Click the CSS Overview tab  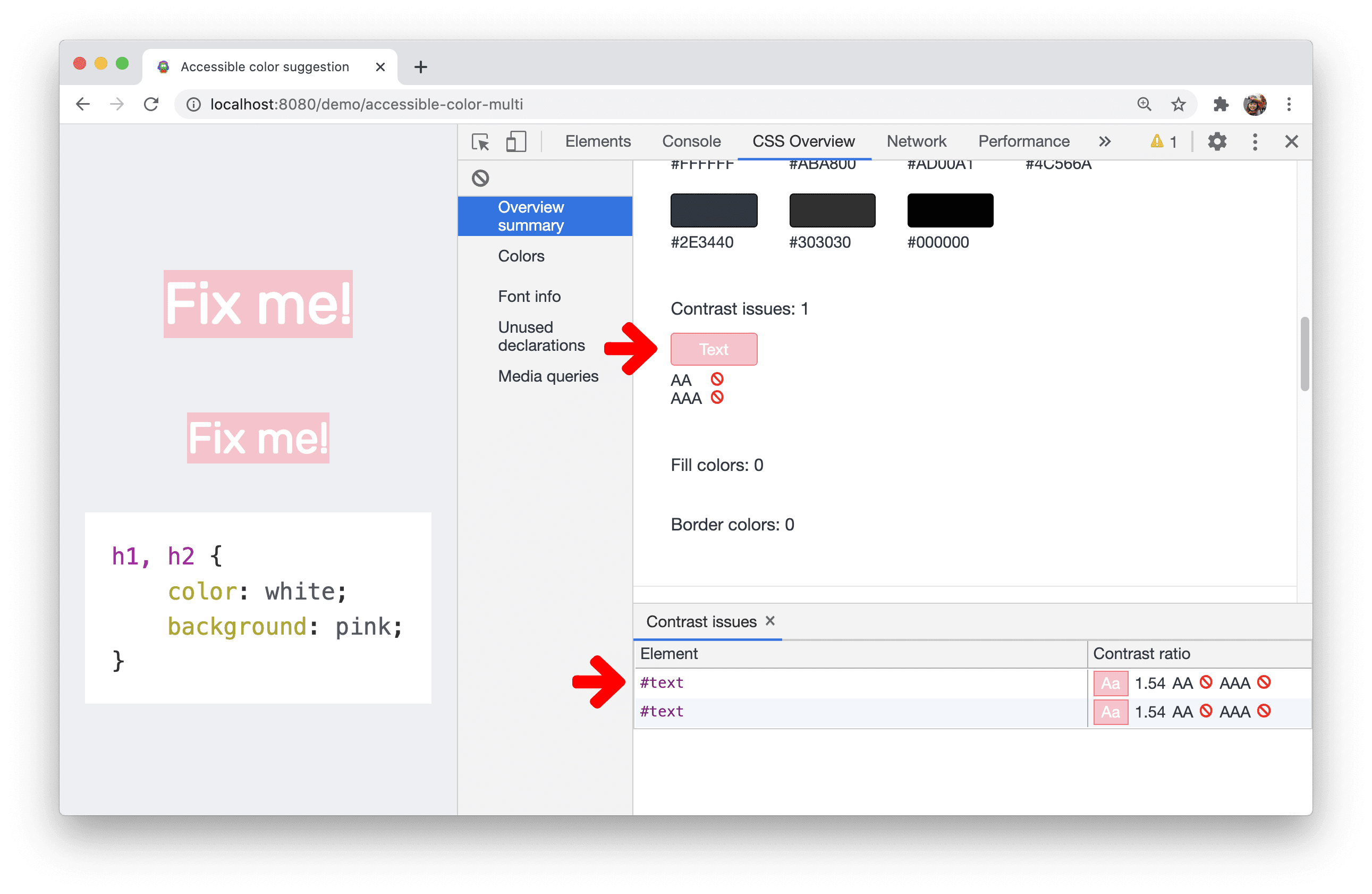click(x=806, y=140)
